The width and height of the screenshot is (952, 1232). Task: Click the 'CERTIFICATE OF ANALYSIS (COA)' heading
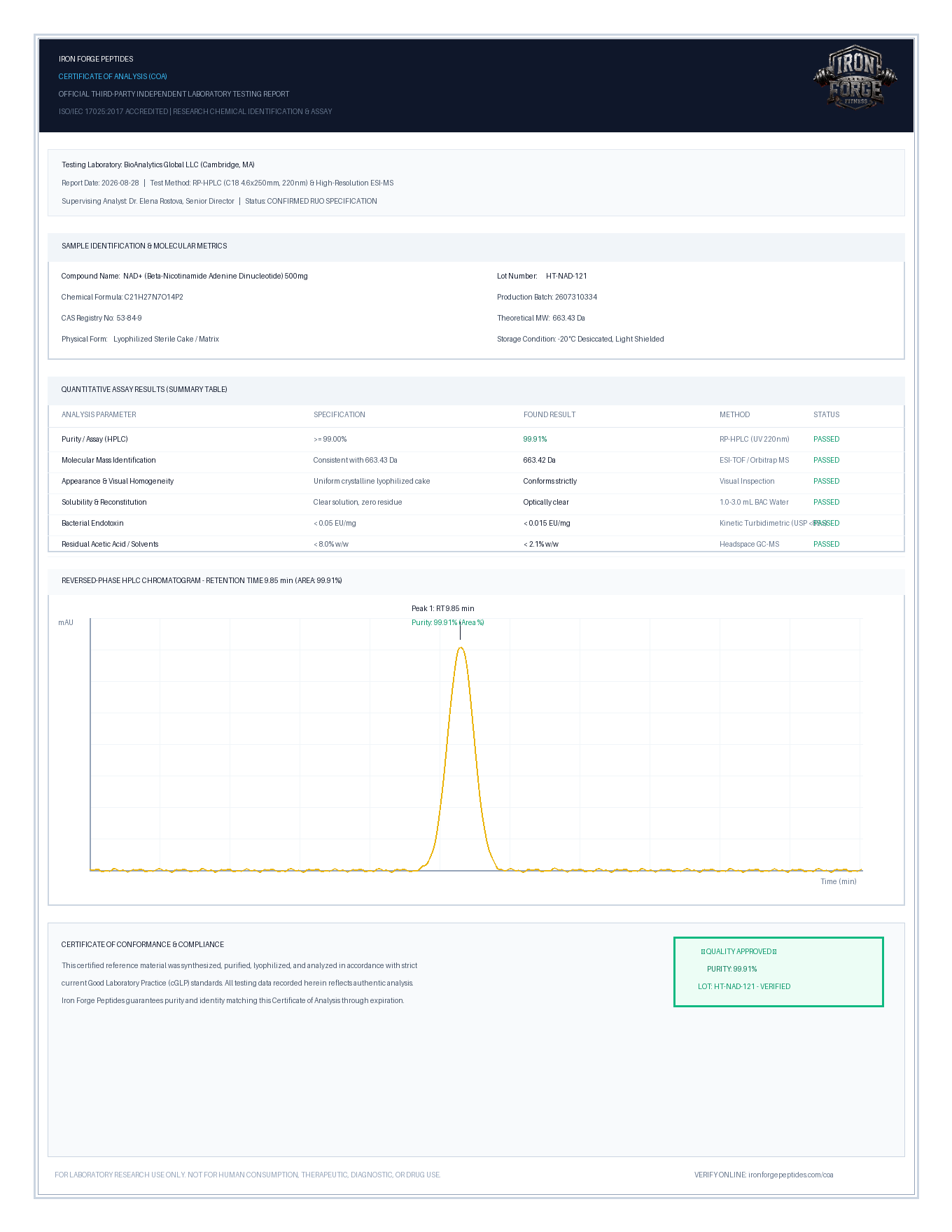pos(113,76)
